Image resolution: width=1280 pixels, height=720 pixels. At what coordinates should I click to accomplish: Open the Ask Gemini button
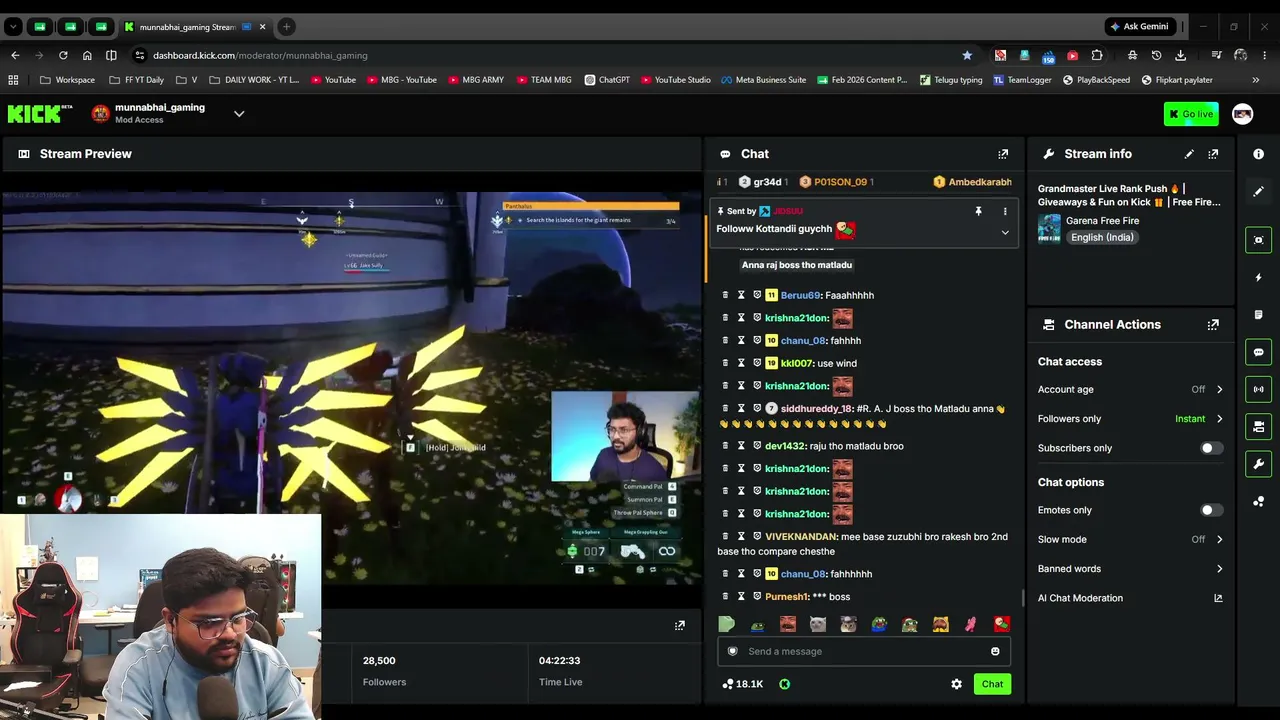tap(1139, 27)
